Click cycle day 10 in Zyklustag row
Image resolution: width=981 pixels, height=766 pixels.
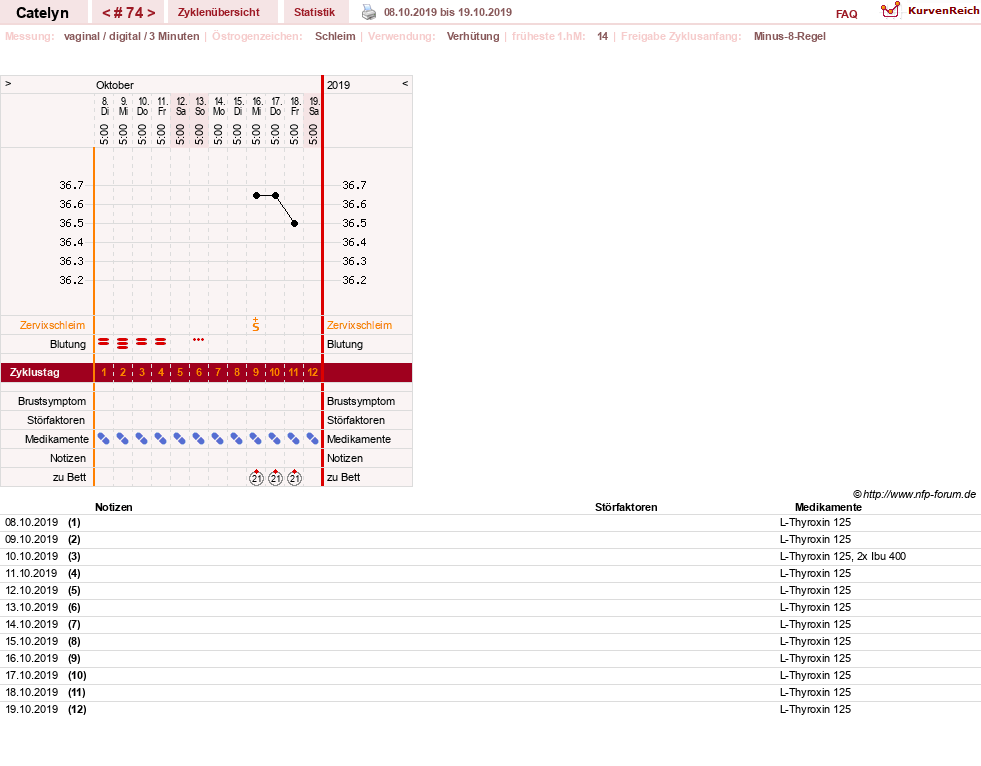[x=275, y=372]
